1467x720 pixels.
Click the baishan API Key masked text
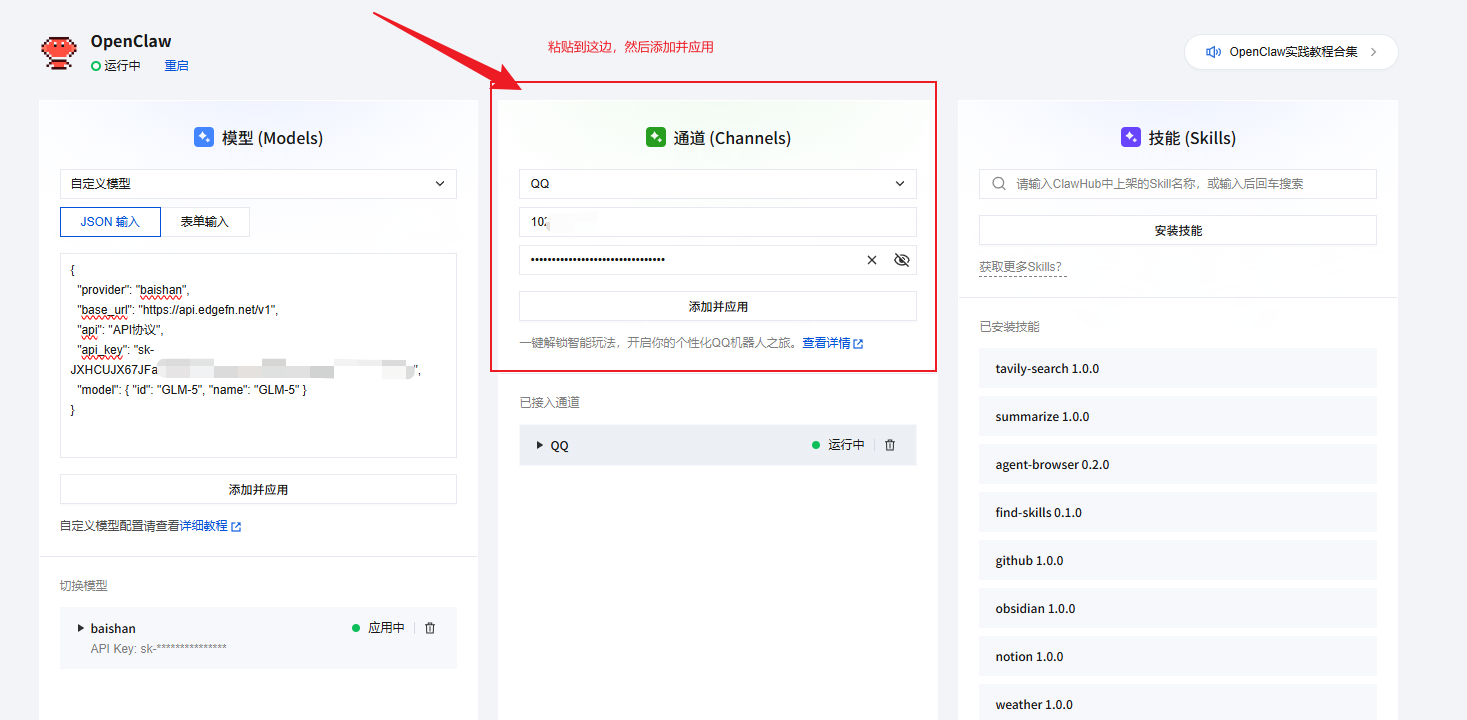[159, 648]
